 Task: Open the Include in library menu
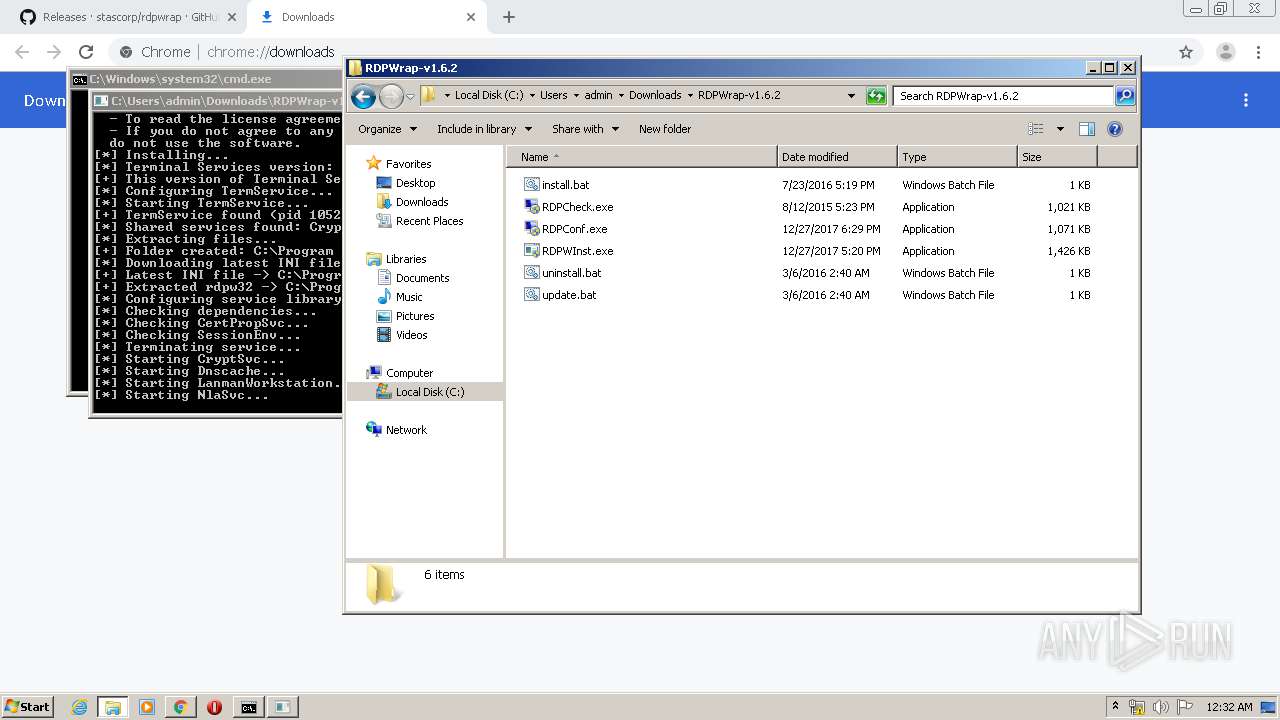pyautogui.click(x=484, y=129)
